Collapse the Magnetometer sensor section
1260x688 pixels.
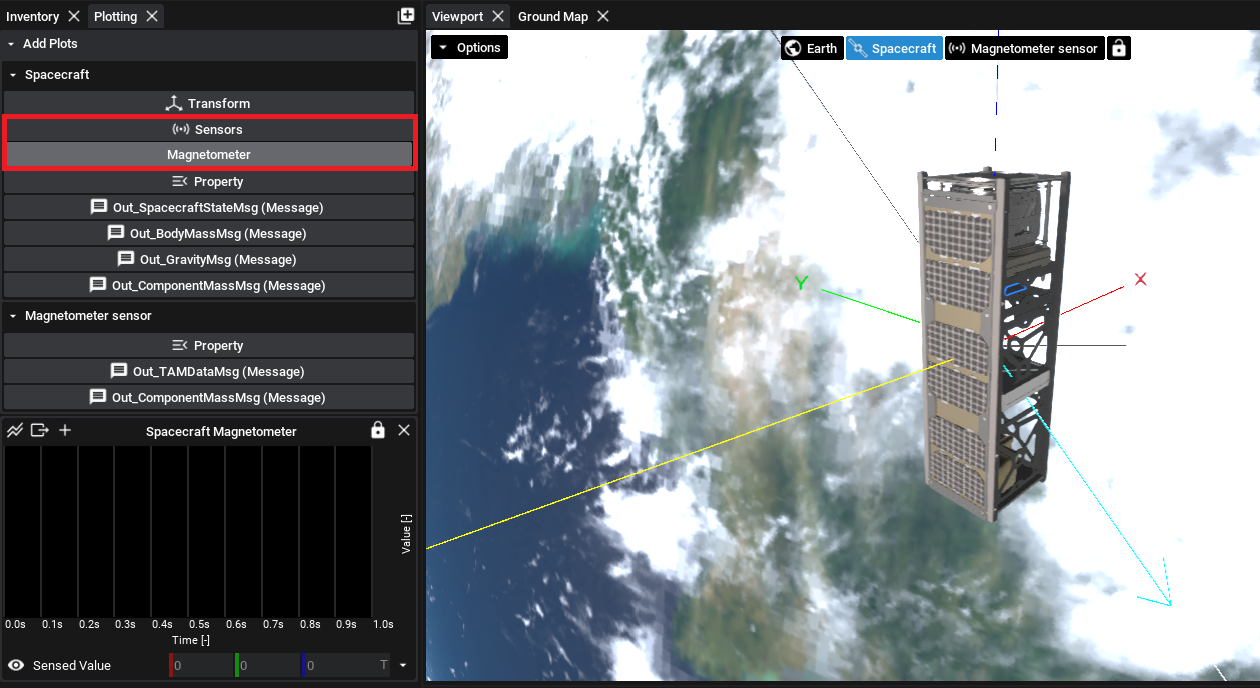(11, 316)
